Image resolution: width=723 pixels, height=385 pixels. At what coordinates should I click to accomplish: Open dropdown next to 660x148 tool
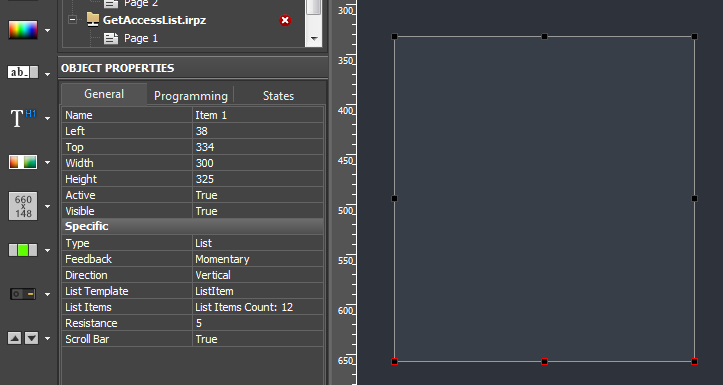pos(47,206)
